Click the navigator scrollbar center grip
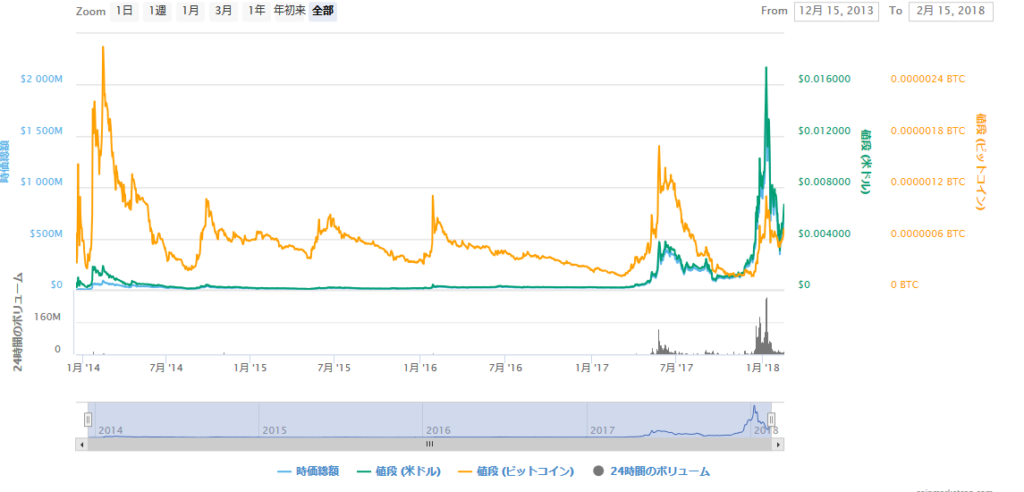This screenshot has width=1024, height=492. click(430, 443)
